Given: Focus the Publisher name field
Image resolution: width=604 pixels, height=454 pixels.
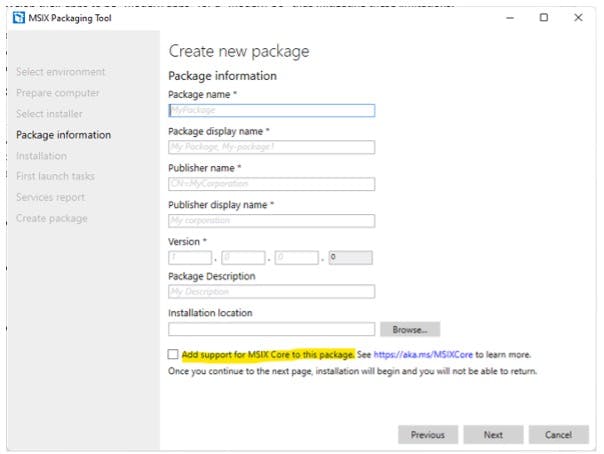Looking at the screenshot, I should 272,184.
